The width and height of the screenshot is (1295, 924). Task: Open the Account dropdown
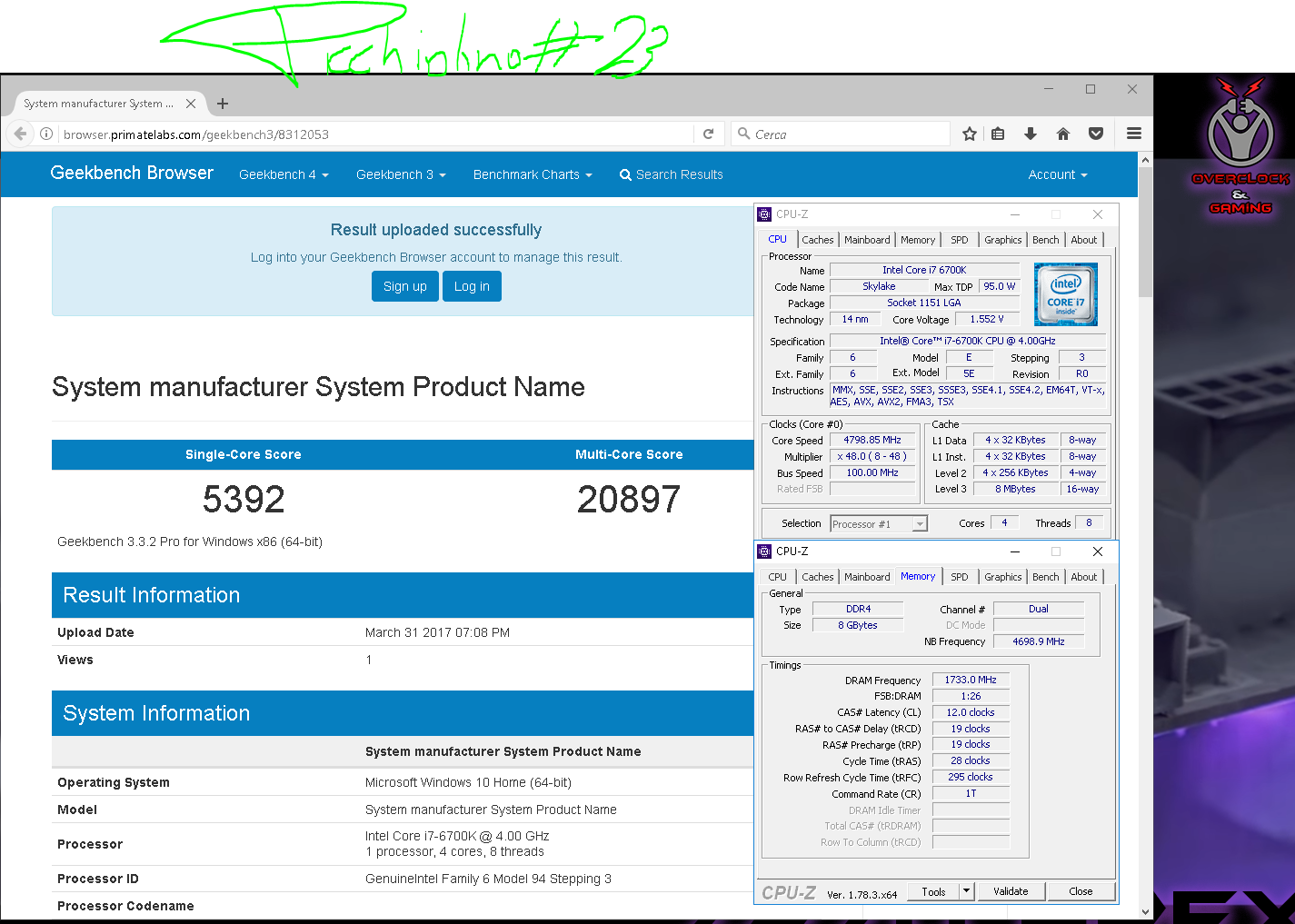pos(1058,174)
